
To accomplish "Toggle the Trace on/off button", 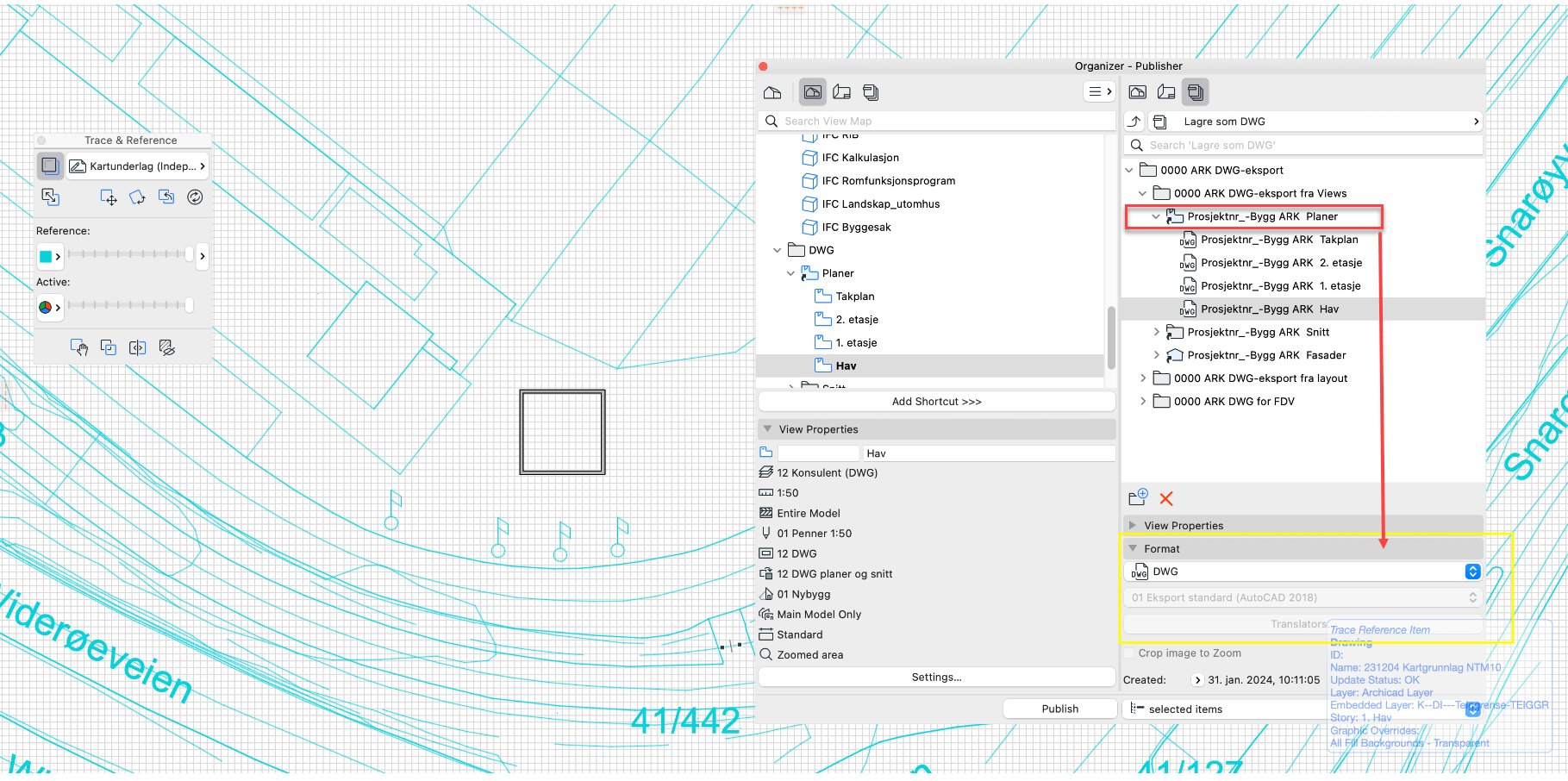I will click(50, 166).
